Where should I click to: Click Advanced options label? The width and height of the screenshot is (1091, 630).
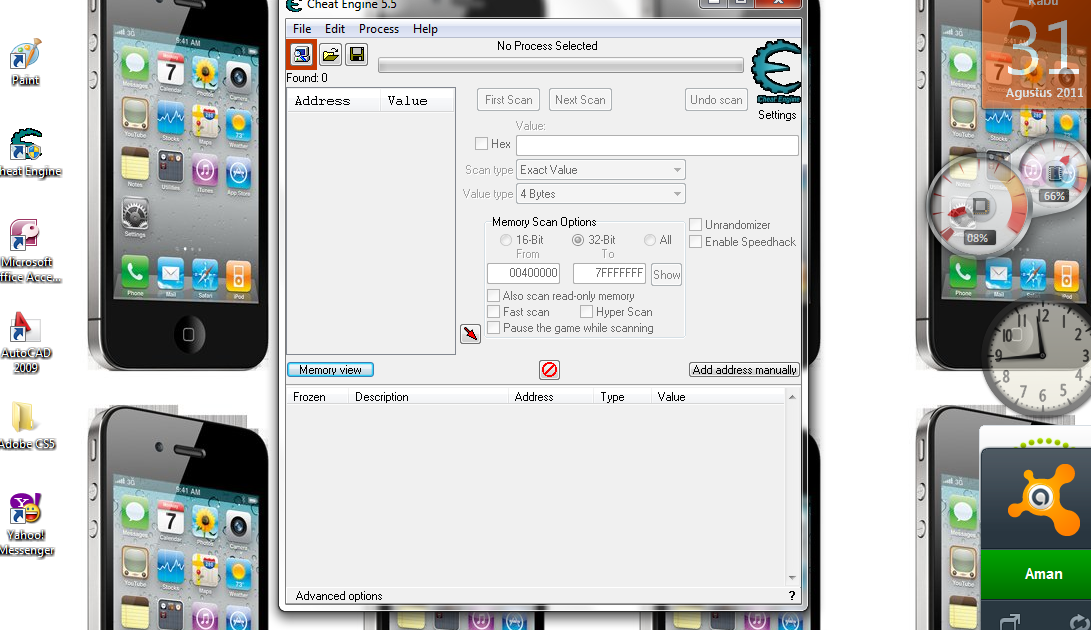pyautogui.click(x=339, y=596)
